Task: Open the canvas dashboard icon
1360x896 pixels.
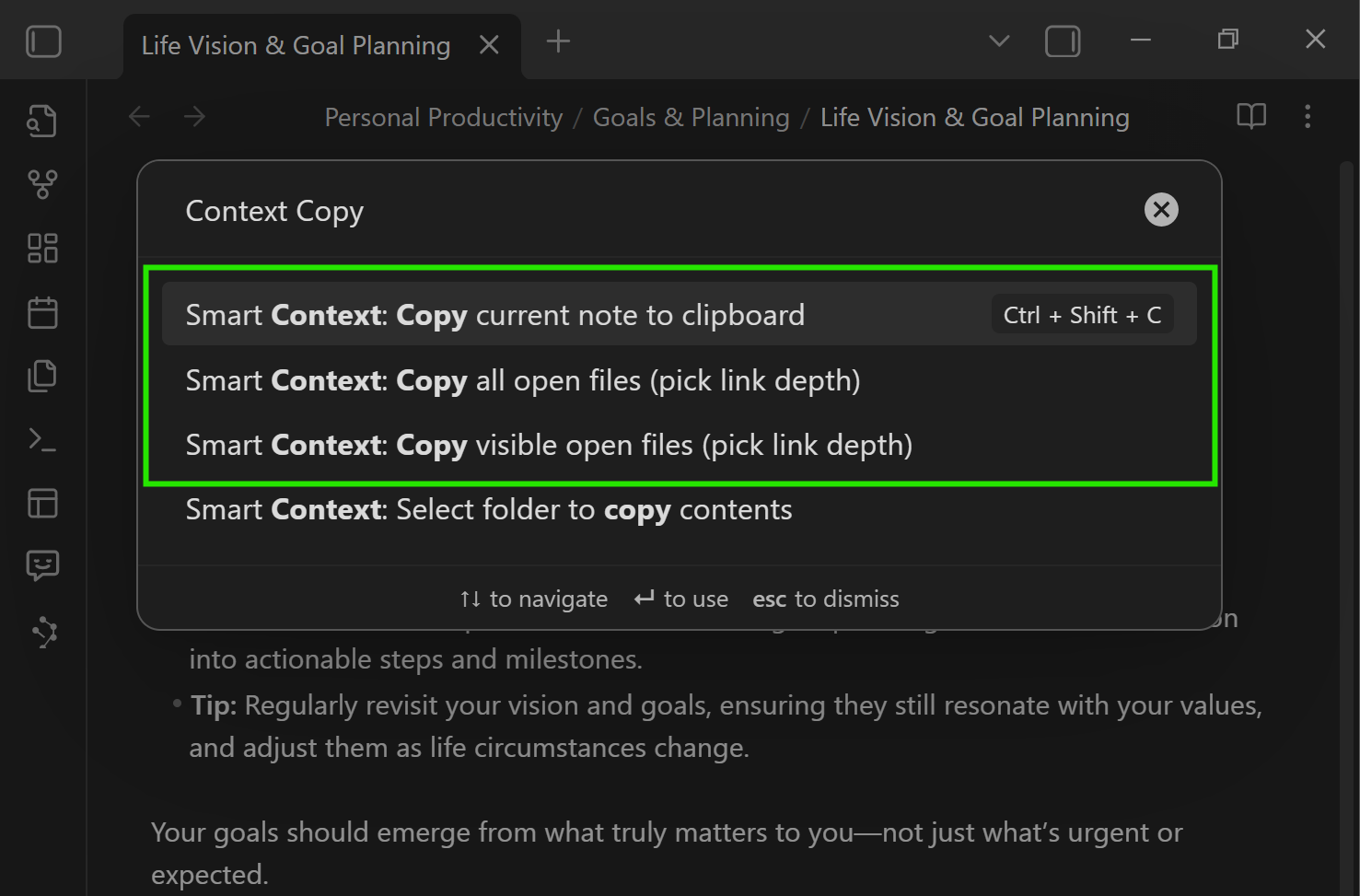Action: click(x=41, y=247)
